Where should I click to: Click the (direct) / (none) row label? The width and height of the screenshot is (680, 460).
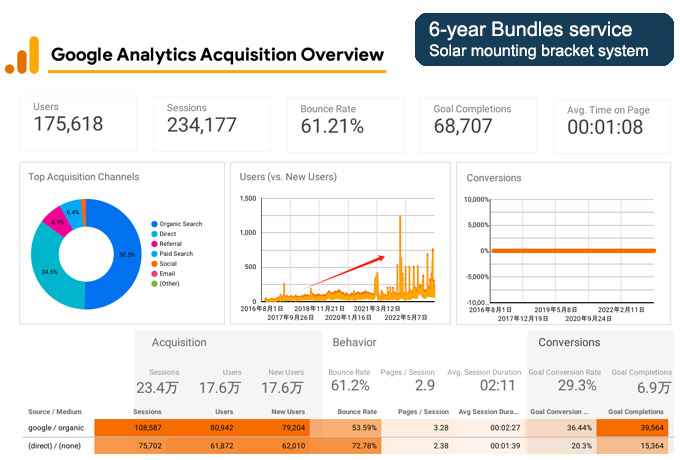[55, 446]
